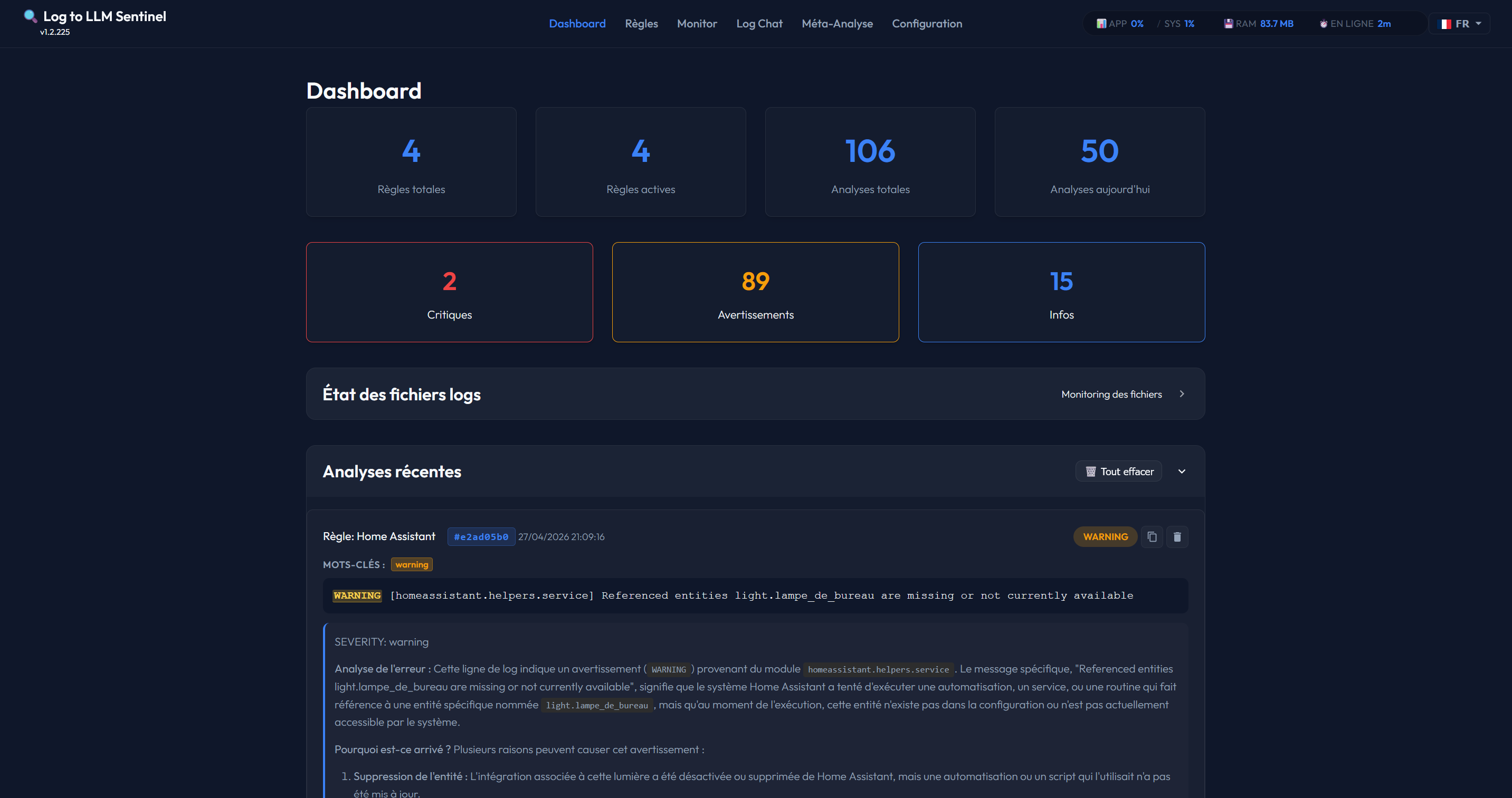Go to the Dashboard tab
Screen dimensions: 1512x798
click(x=577, y=23)
